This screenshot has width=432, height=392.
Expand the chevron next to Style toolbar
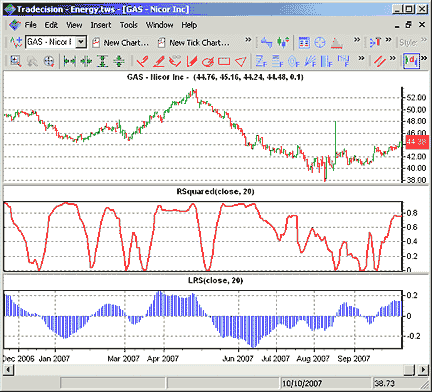pos(424,40)
